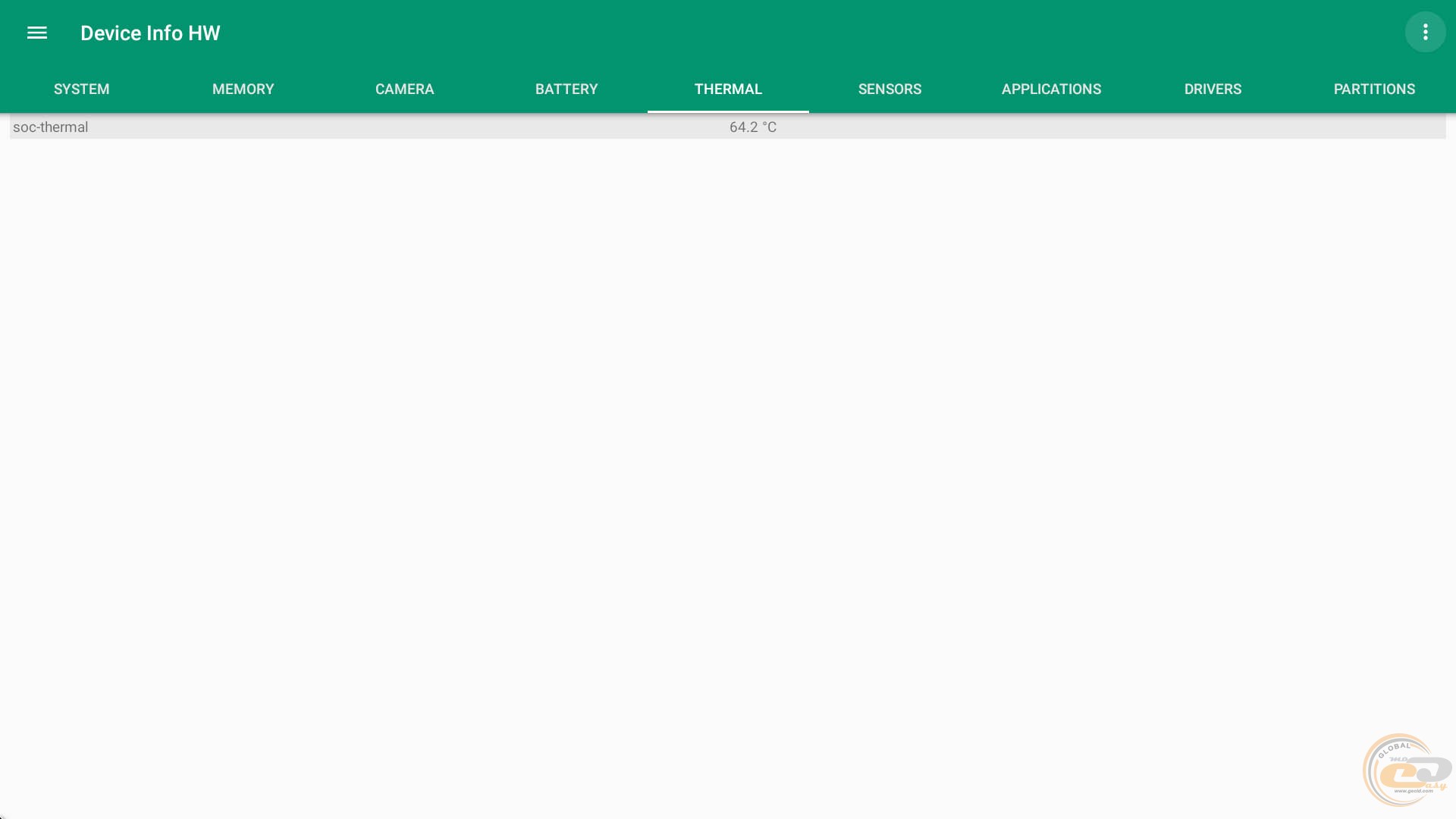Click the www.gecid.com text in the watermark

point(1413,791)
